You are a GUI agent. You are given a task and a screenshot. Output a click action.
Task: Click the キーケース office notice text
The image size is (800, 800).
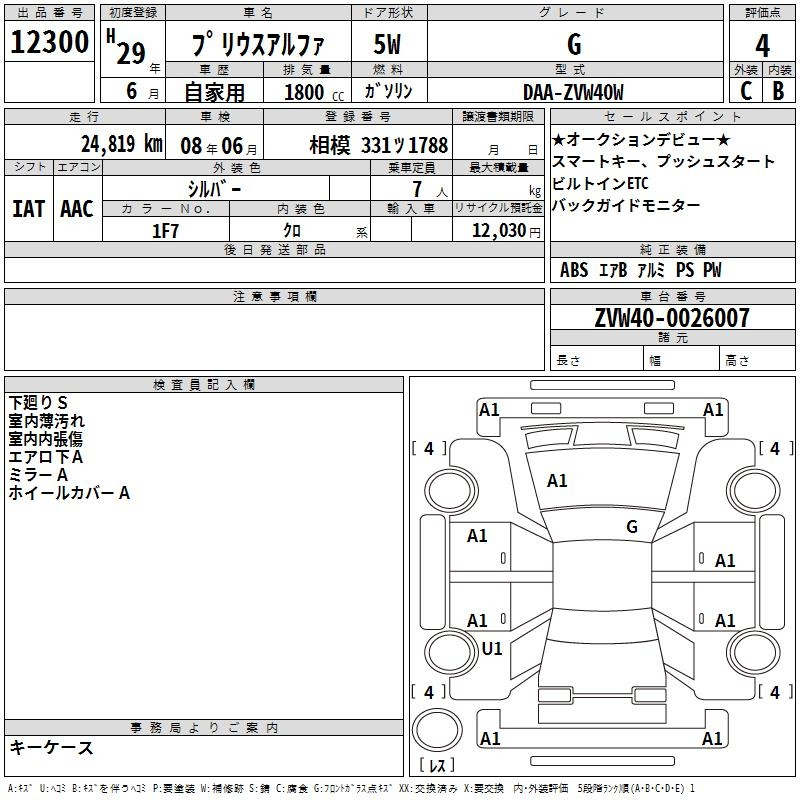click(51, 747)
